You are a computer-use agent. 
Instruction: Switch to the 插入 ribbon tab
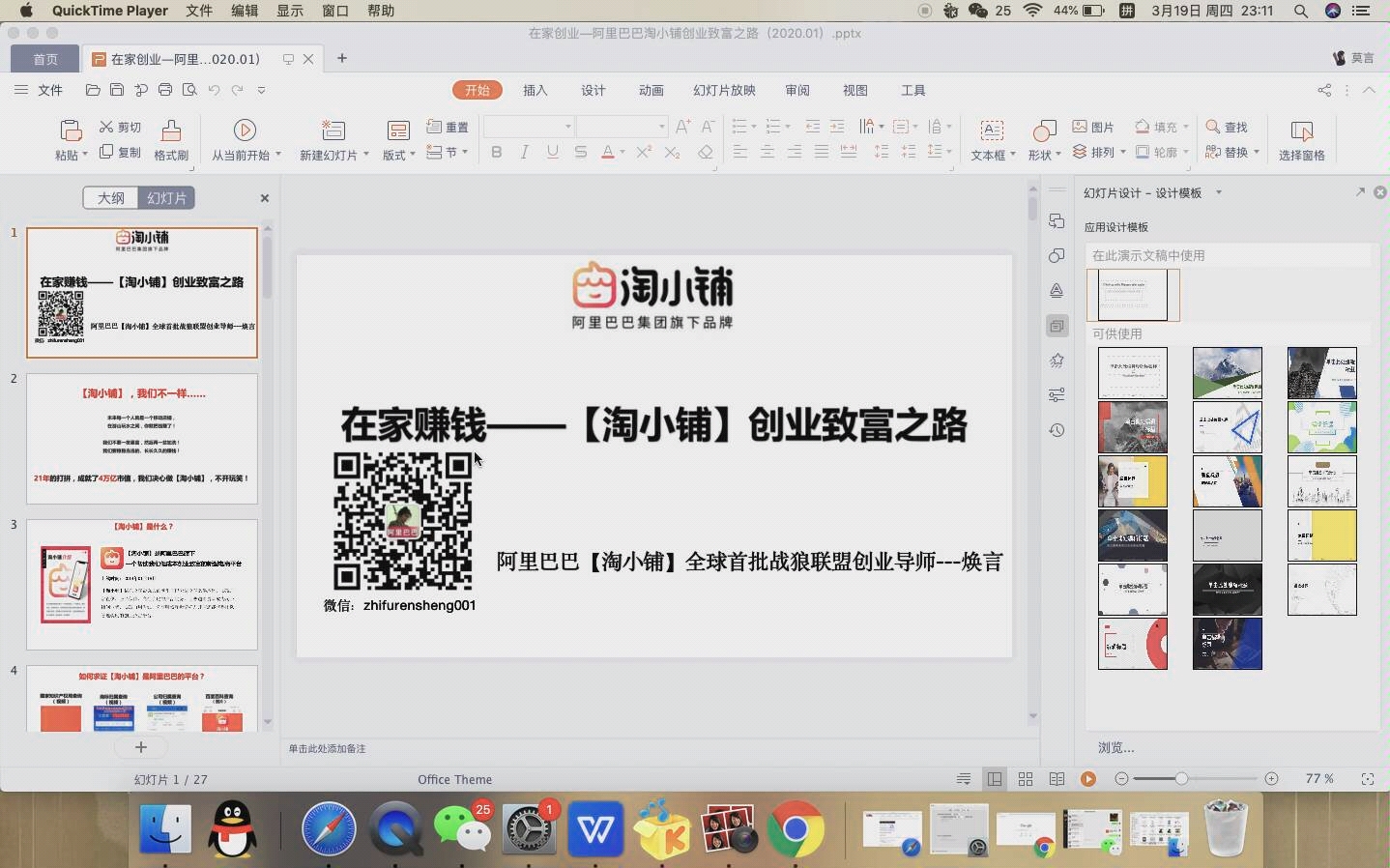[536, 90]
